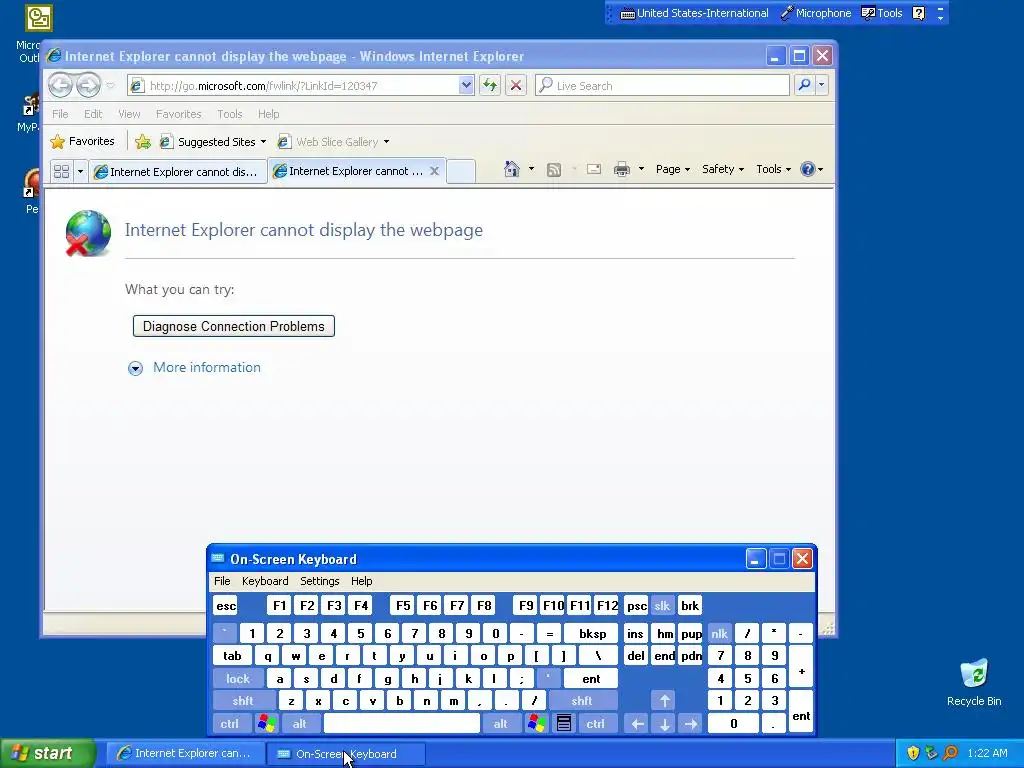This screenshot has width=1024, height=768.
Task: Expand the address bar dropdown arrow
Action: point(466,85)
